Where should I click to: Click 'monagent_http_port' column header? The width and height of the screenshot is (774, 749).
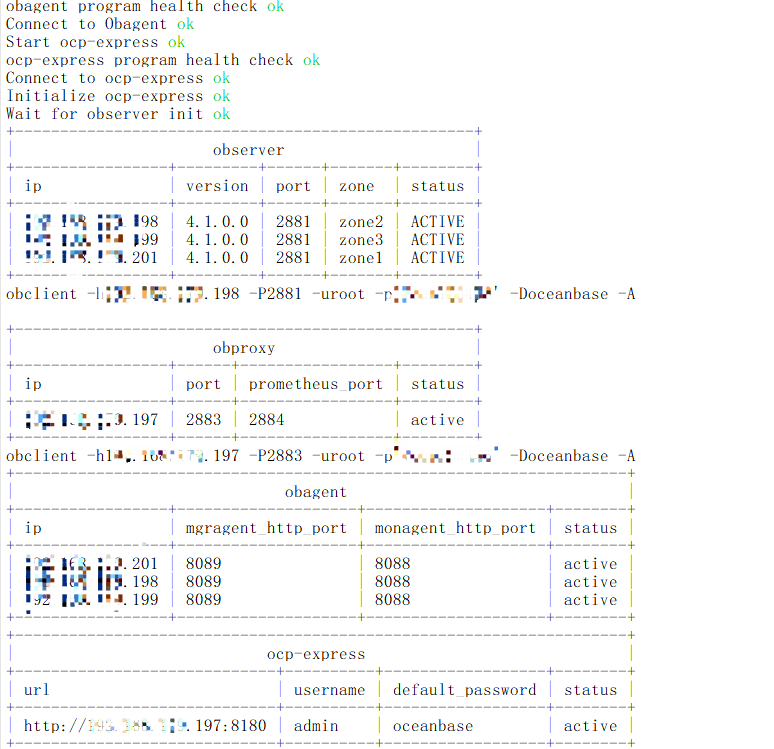455,528
